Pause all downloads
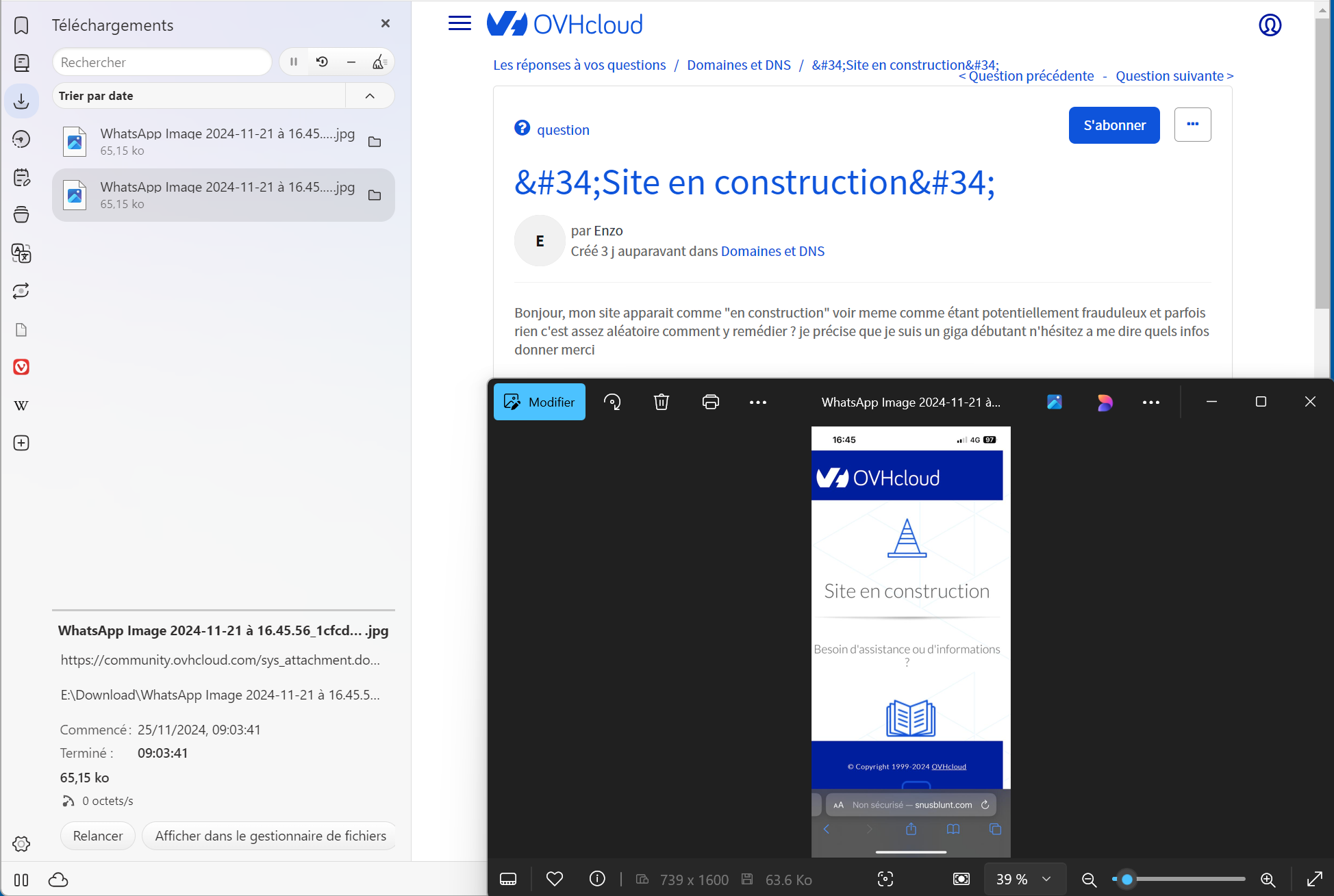 pyautogui.click(x=294, y=62)
